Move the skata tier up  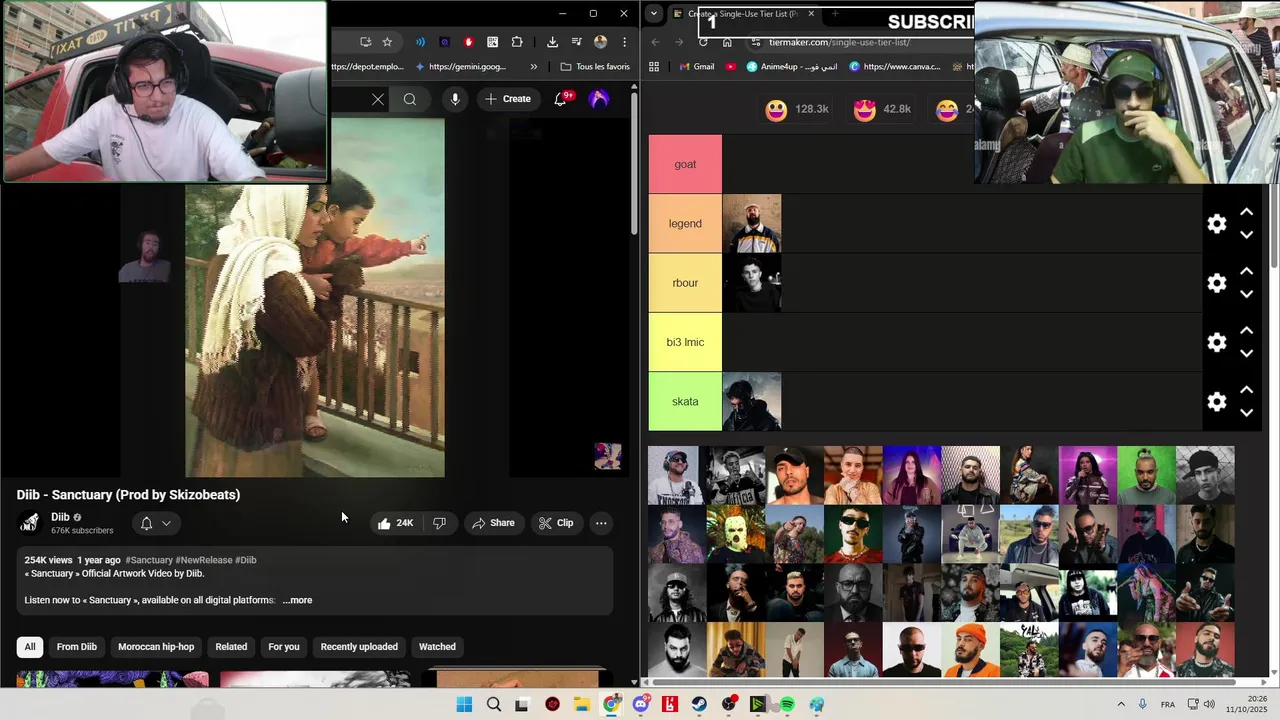coord(1247,390)
